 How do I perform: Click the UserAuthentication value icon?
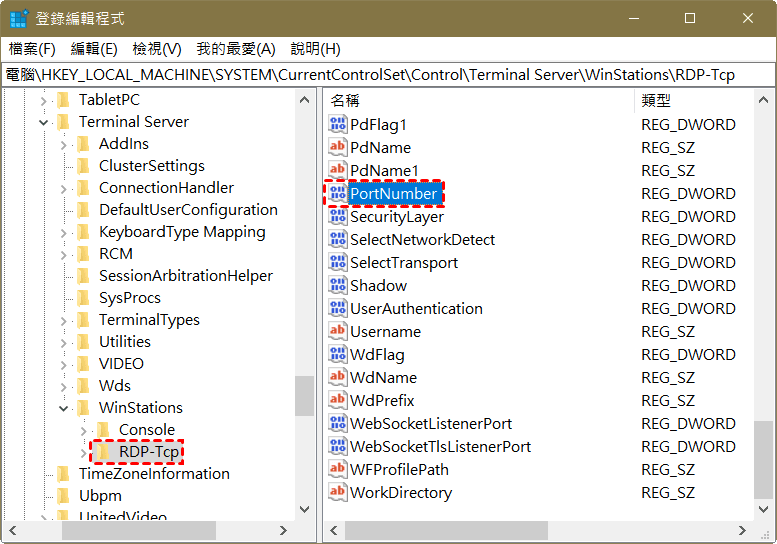pyautogui.click(x=337, y=309)
